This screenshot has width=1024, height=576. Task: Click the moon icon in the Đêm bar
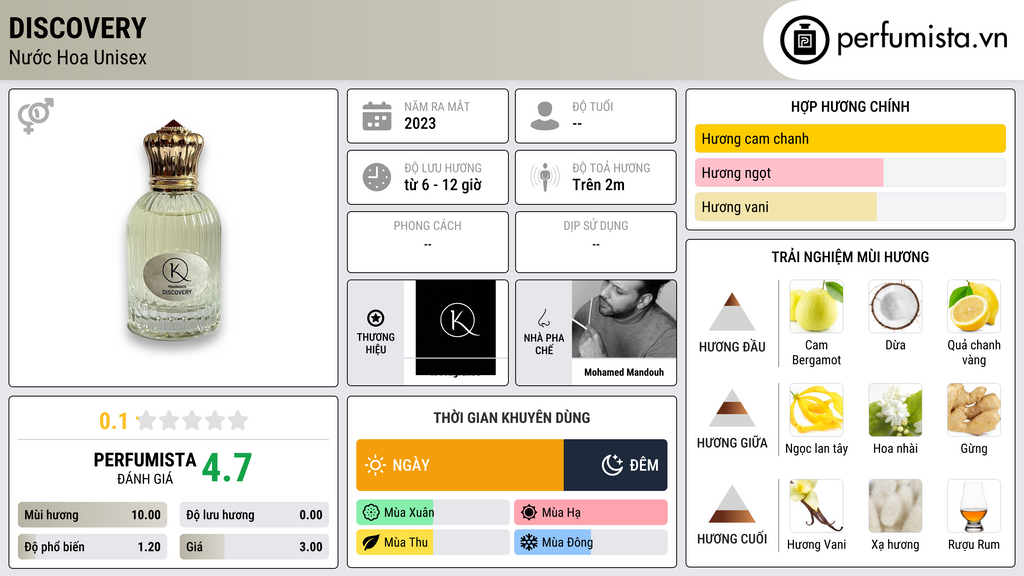[612, 465]
